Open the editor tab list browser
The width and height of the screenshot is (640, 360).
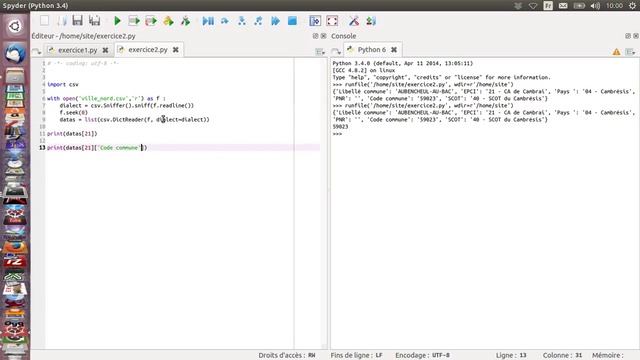[36, 51]
